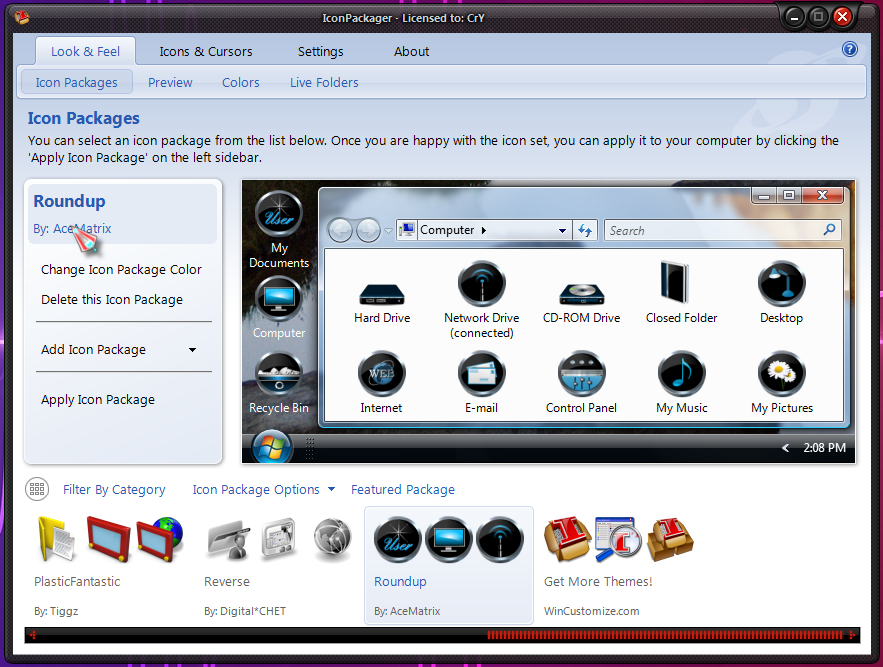
Task: Click the preview's back navigation arrow
Action: pyautogui.click(x=340, y=230)
